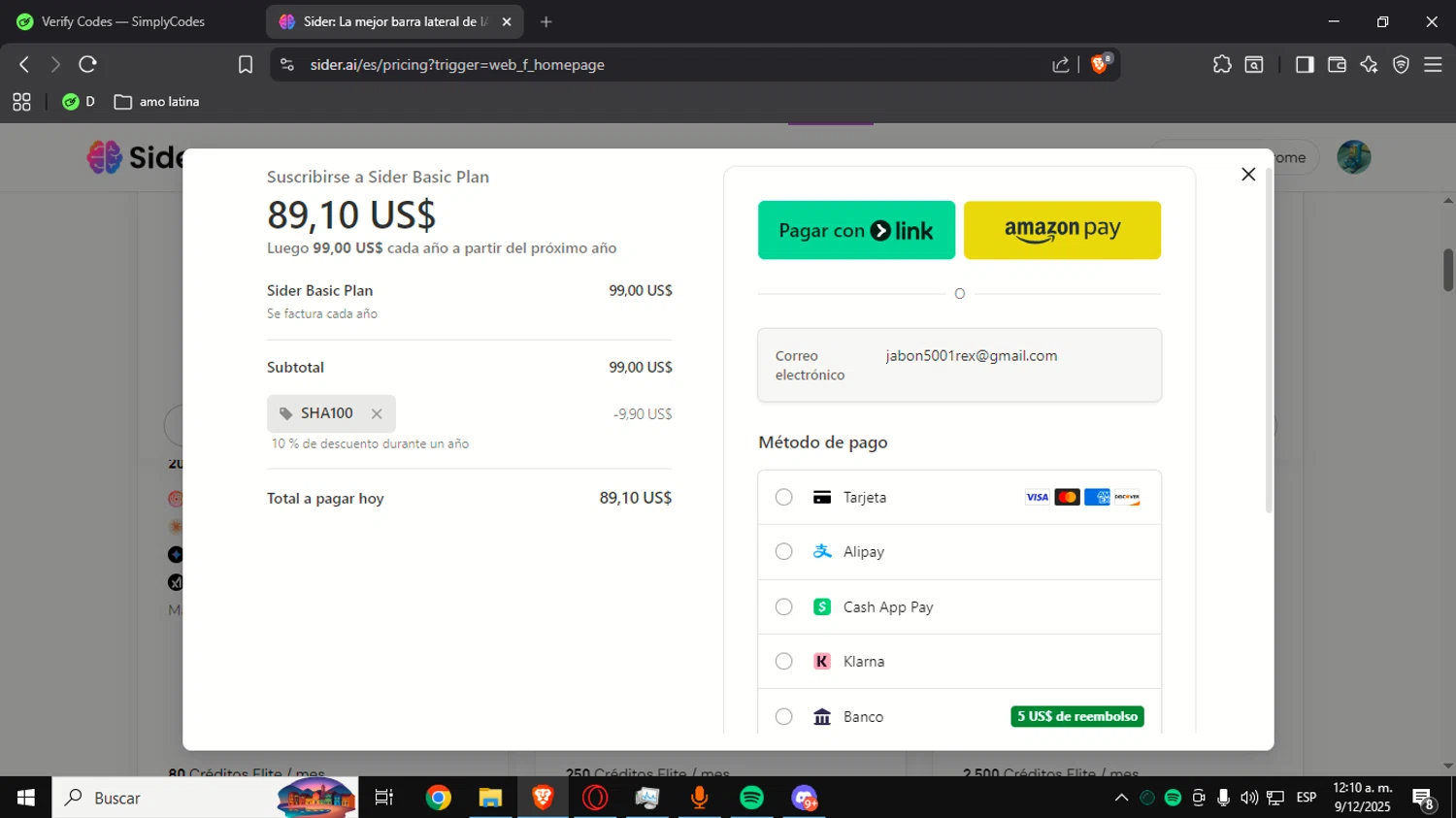Click the 5 US$ de reembolso badge
The width and height of the screenshot is (1456, 818).
coord(1077,716)
